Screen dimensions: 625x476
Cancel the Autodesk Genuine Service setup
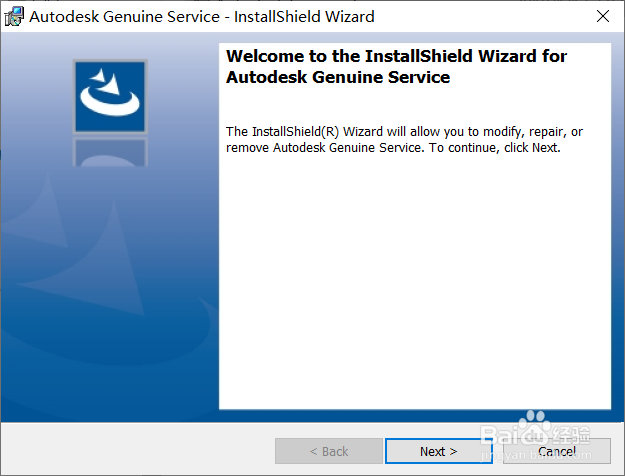(557, 451)
